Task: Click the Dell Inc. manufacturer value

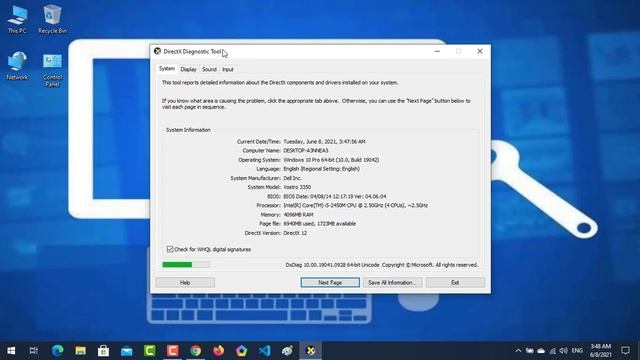Action: [292, 178]
